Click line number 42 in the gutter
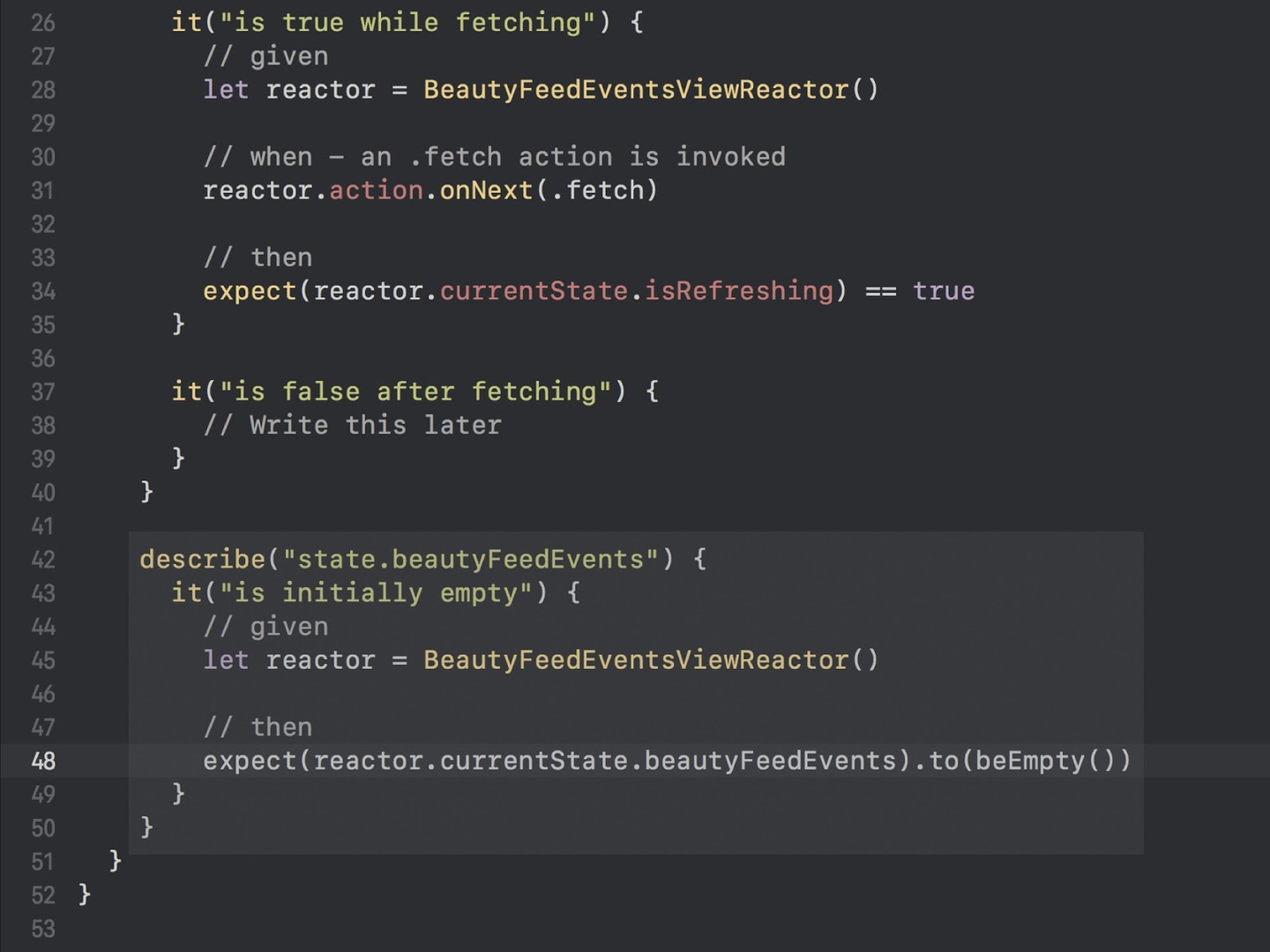The image size is (1270, 952). coord(43,560)
